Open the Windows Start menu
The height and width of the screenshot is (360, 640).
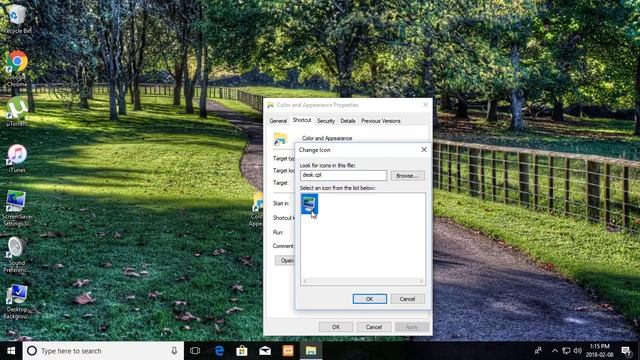(x=11, y=351)
